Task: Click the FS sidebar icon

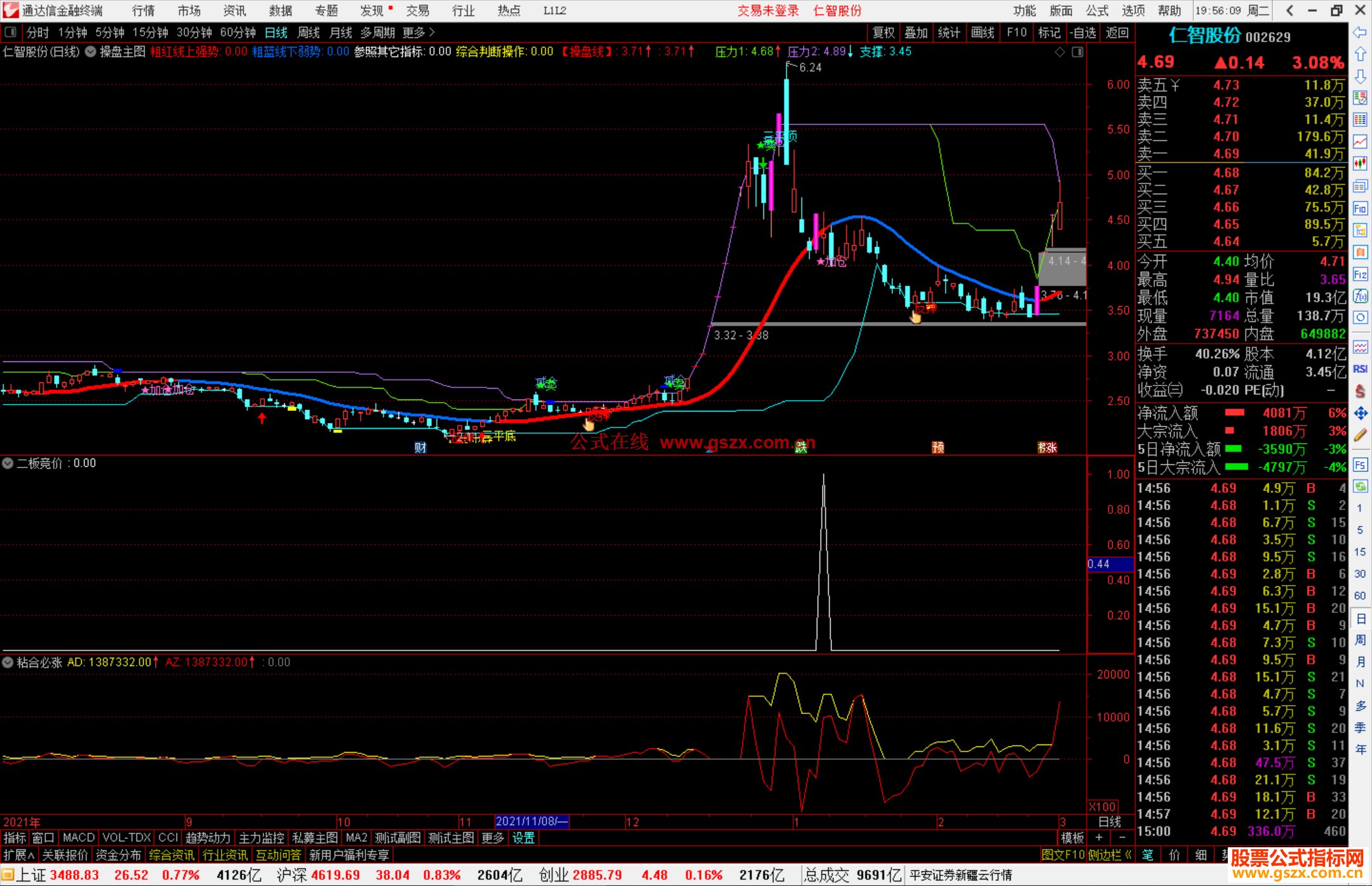Action: pyautogui.click(x=1360, y=465)
